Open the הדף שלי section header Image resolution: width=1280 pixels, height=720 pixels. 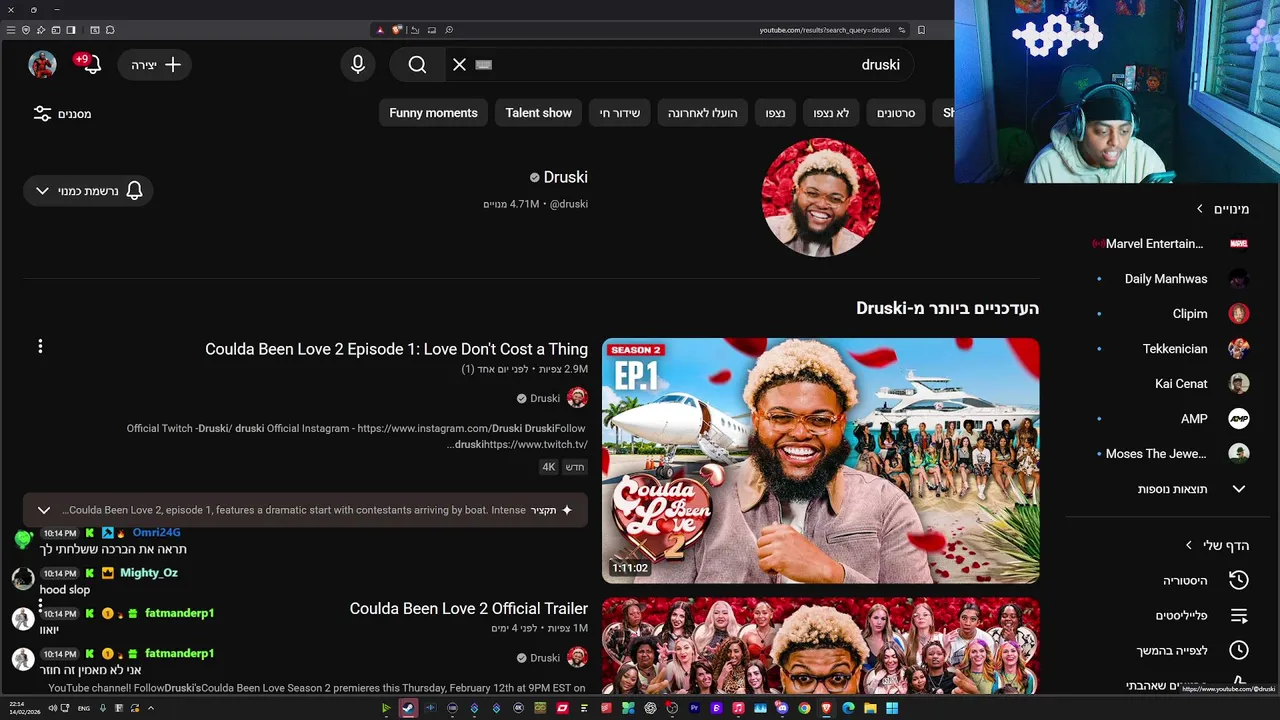coord(1216,545)
